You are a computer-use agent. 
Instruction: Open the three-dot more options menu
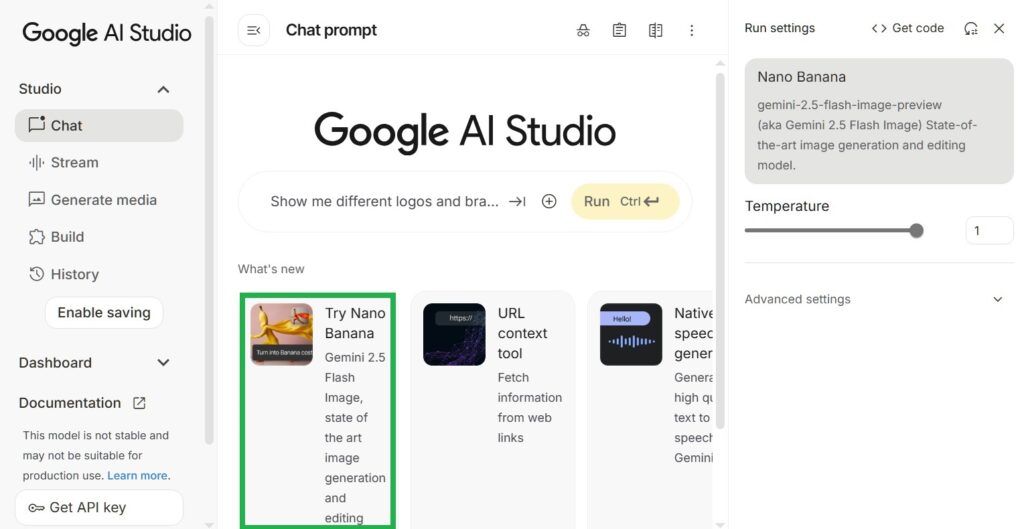(x=692, y=30)
